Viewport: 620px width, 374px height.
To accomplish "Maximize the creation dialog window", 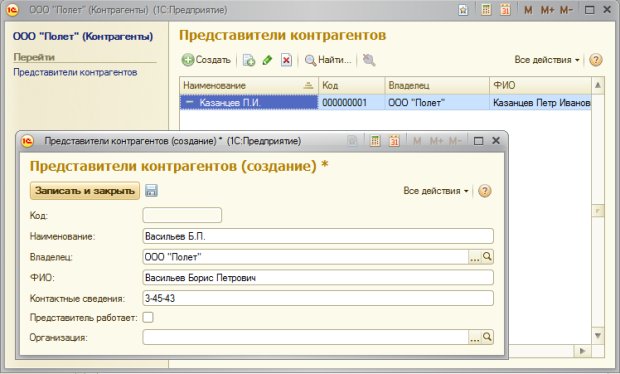I will tap(478, 141).
